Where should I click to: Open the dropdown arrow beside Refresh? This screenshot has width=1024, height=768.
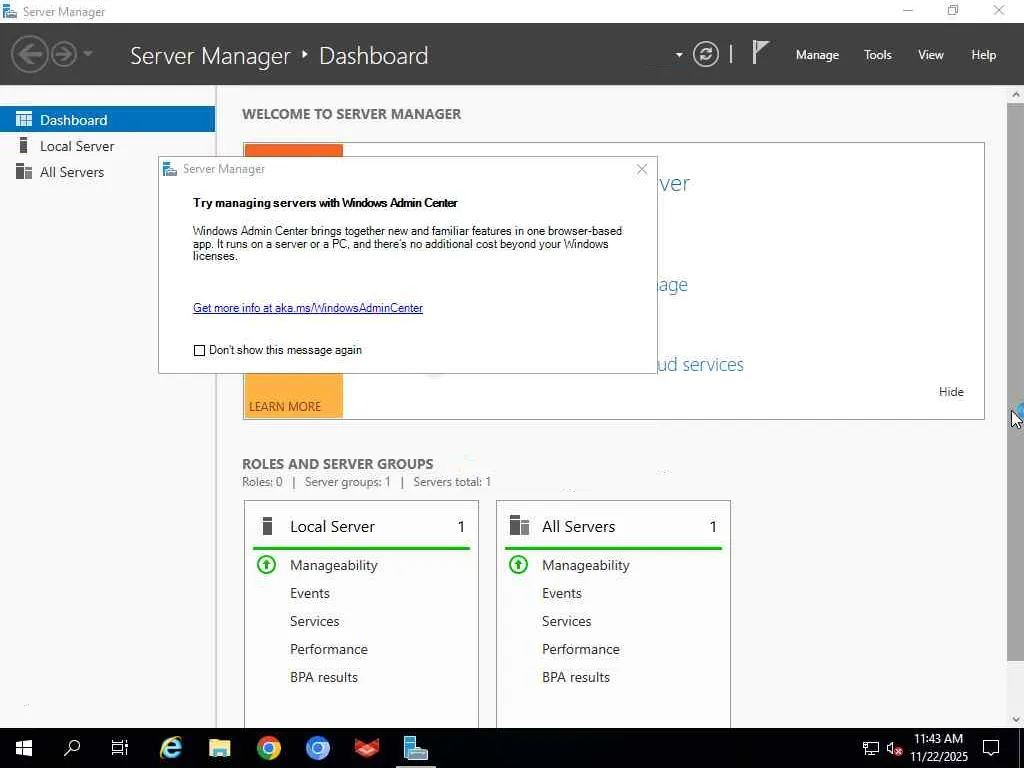coord(679,55)
